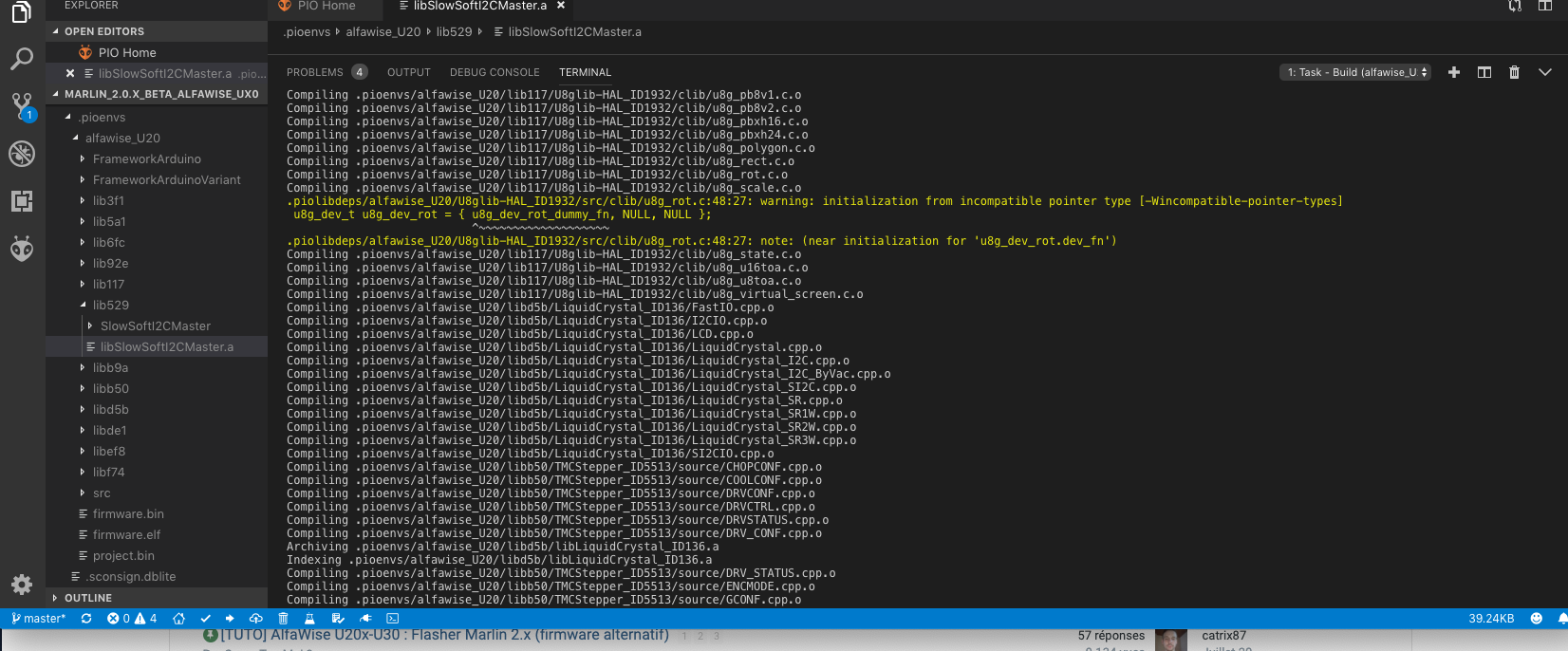Open changes compare icon in editor title
The width and height of the screenshot is (1568, 651).
click(x=1515, y=6)
